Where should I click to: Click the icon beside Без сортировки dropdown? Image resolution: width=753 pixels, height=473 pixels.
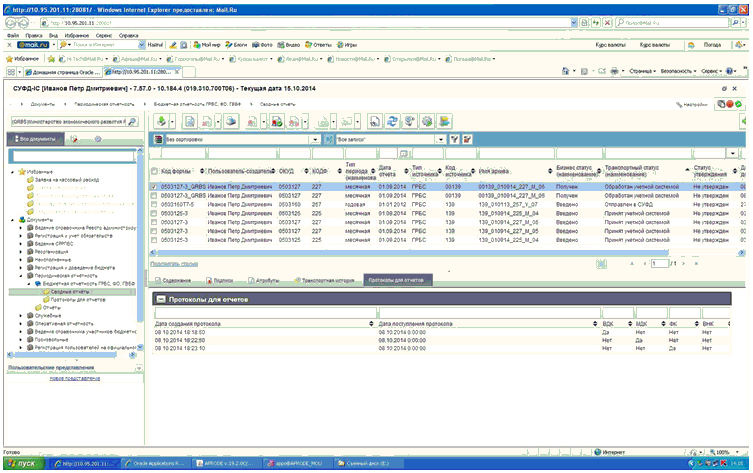[x=158, y=139]
